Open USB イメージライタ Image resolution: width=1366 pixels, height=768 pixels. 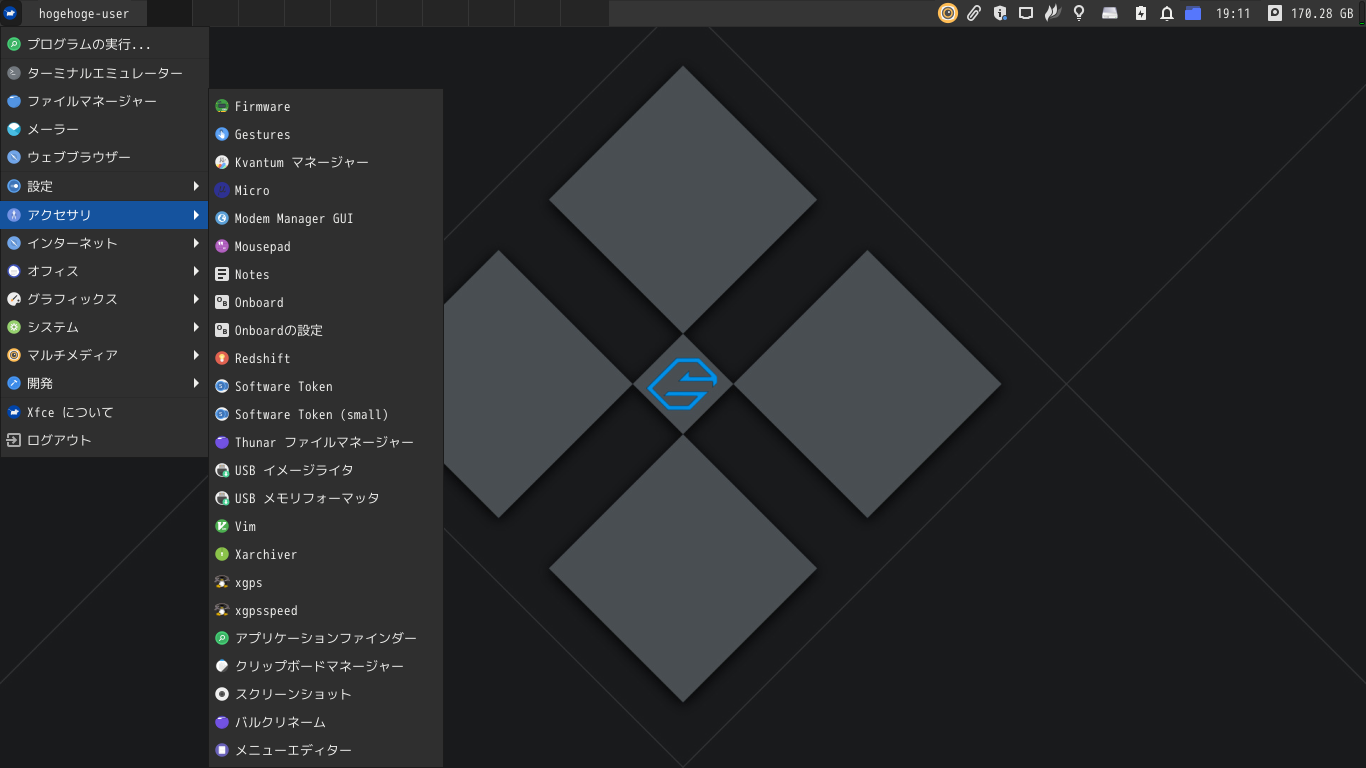(x=326, y=470)
